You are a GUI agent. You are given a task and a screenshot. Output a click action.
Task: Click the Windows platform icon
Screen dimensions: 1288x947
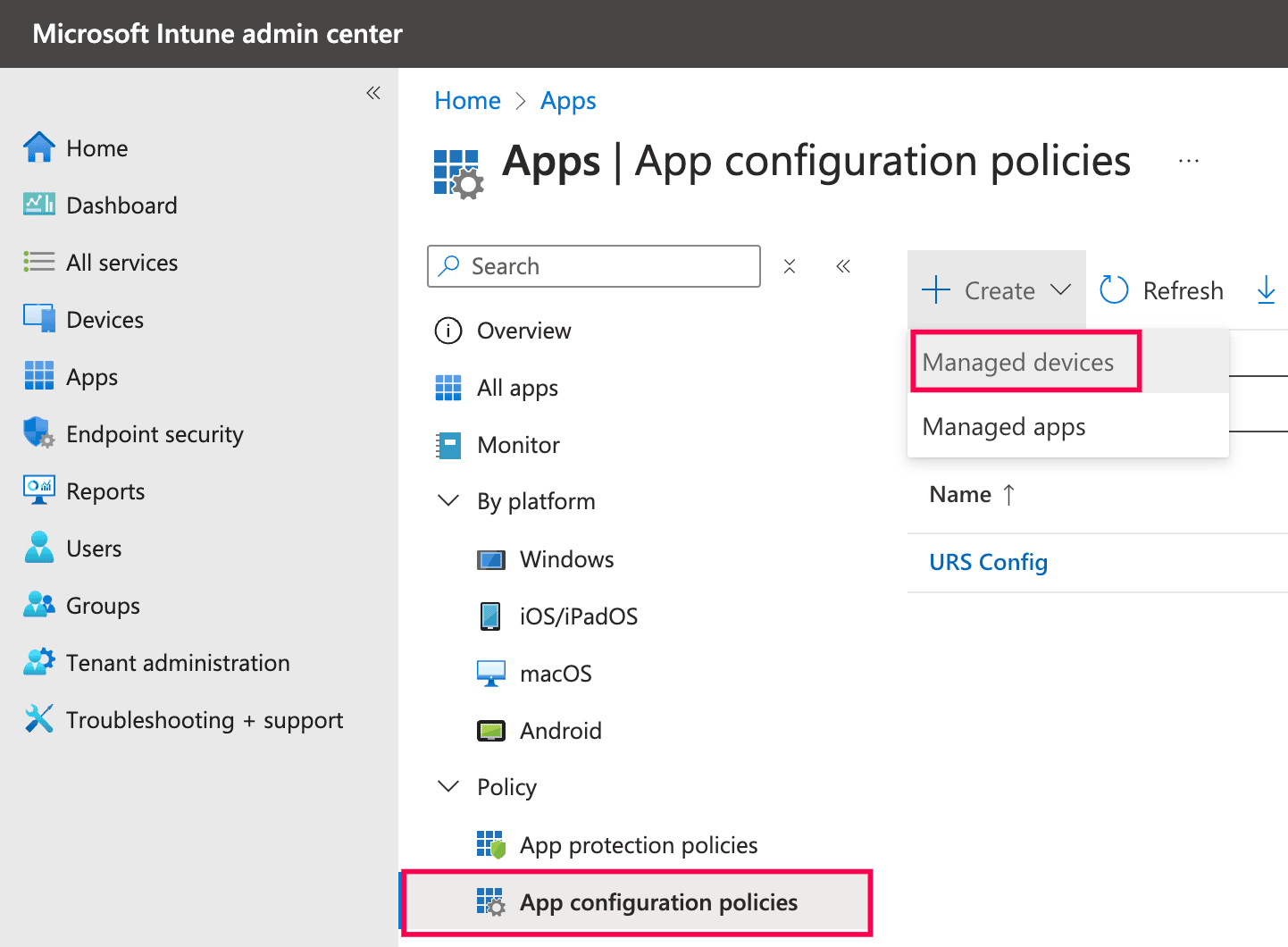(490, 560)
